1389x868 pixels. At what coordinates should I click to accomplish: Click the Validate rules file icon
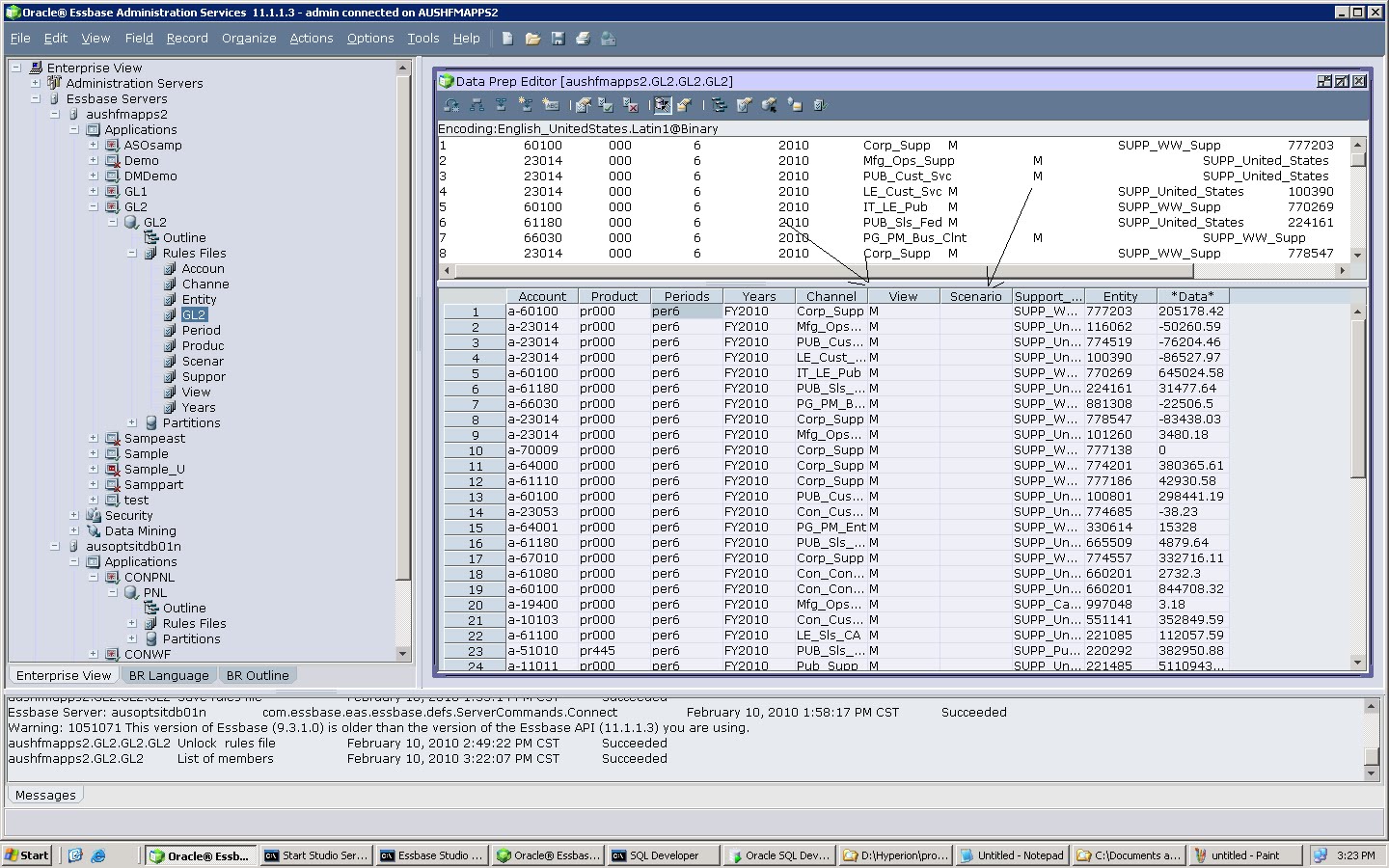[821, 105]
